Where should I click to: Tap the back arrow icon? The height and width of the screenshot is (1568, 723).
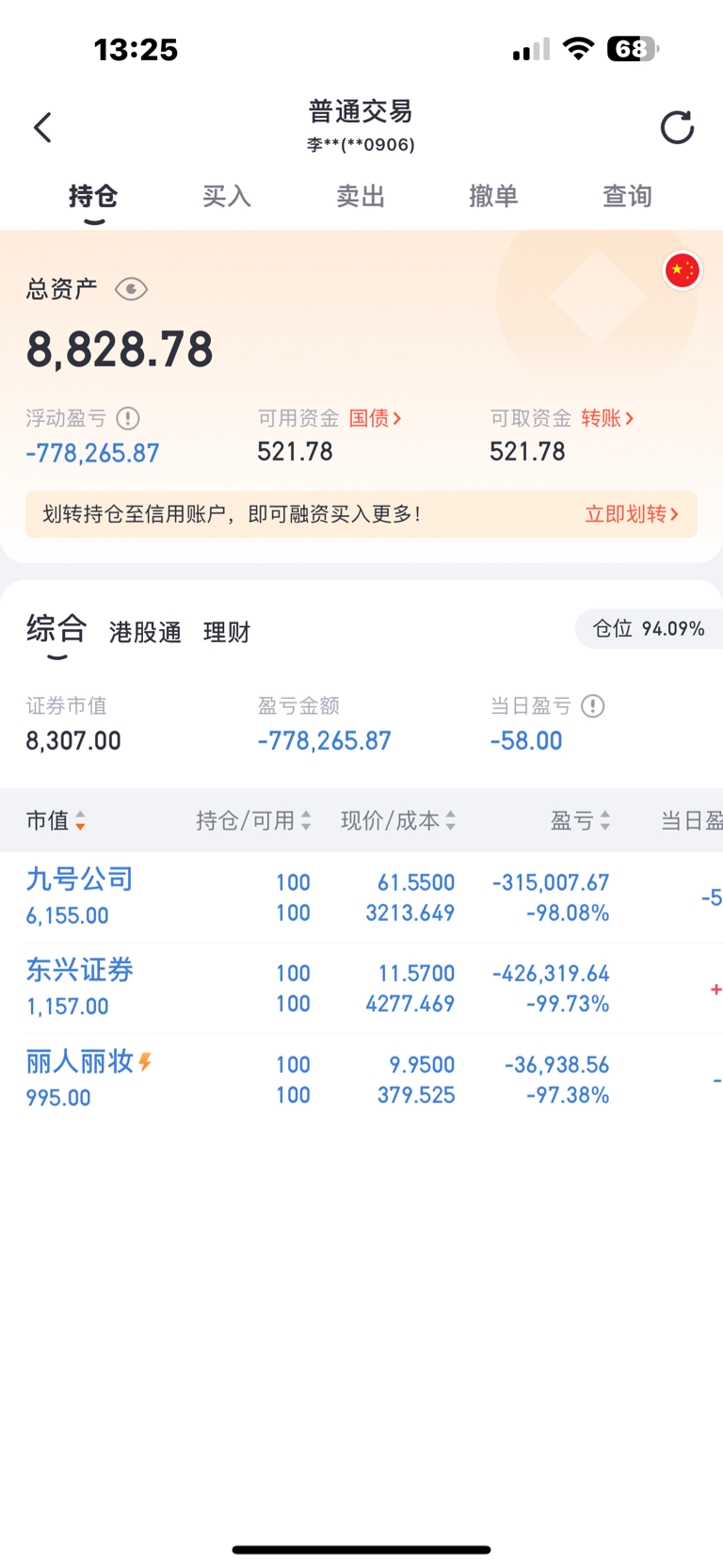[42, 127]
